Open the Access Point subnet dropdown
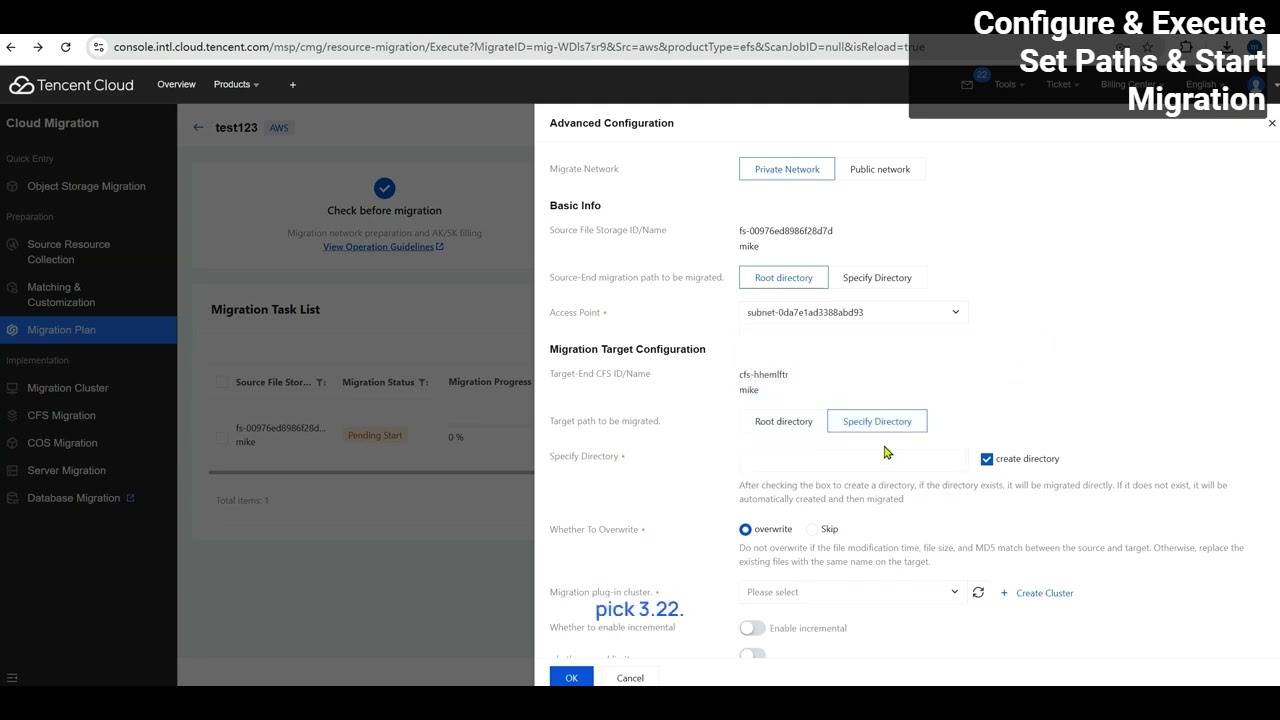 click(853, 312)
